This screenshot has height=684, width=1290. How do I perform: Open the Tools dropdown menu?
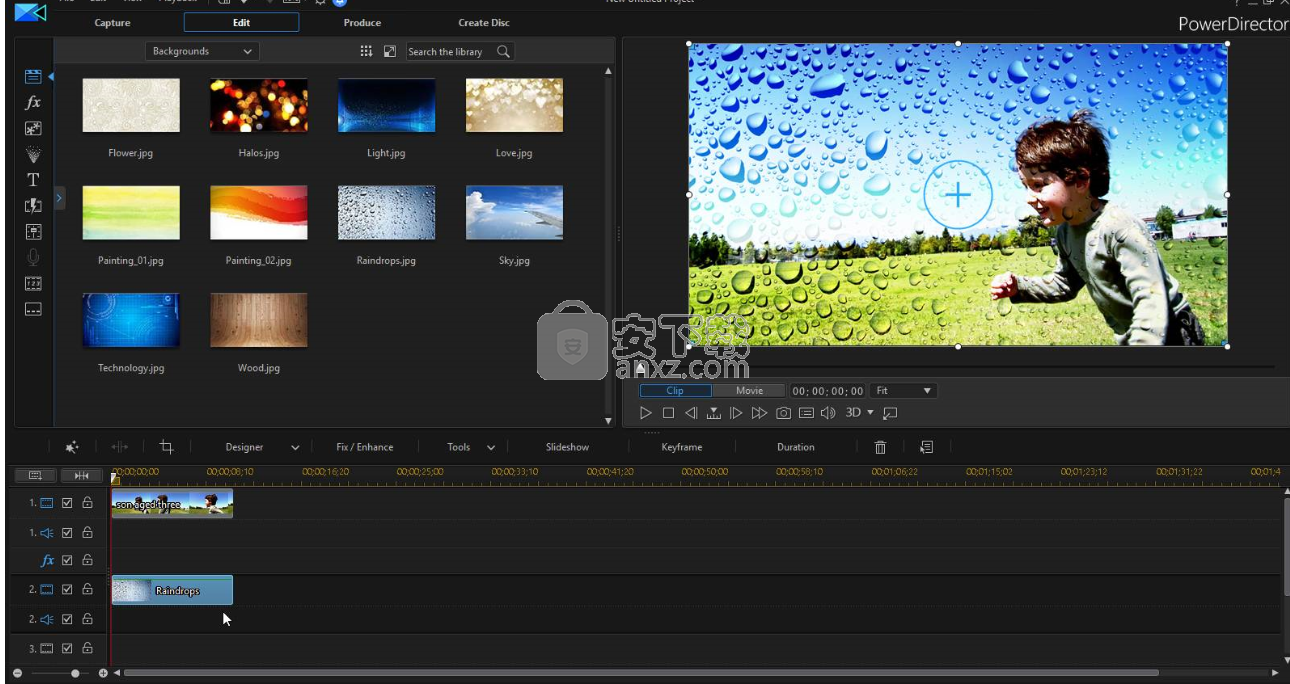click(x=471, y=447)
